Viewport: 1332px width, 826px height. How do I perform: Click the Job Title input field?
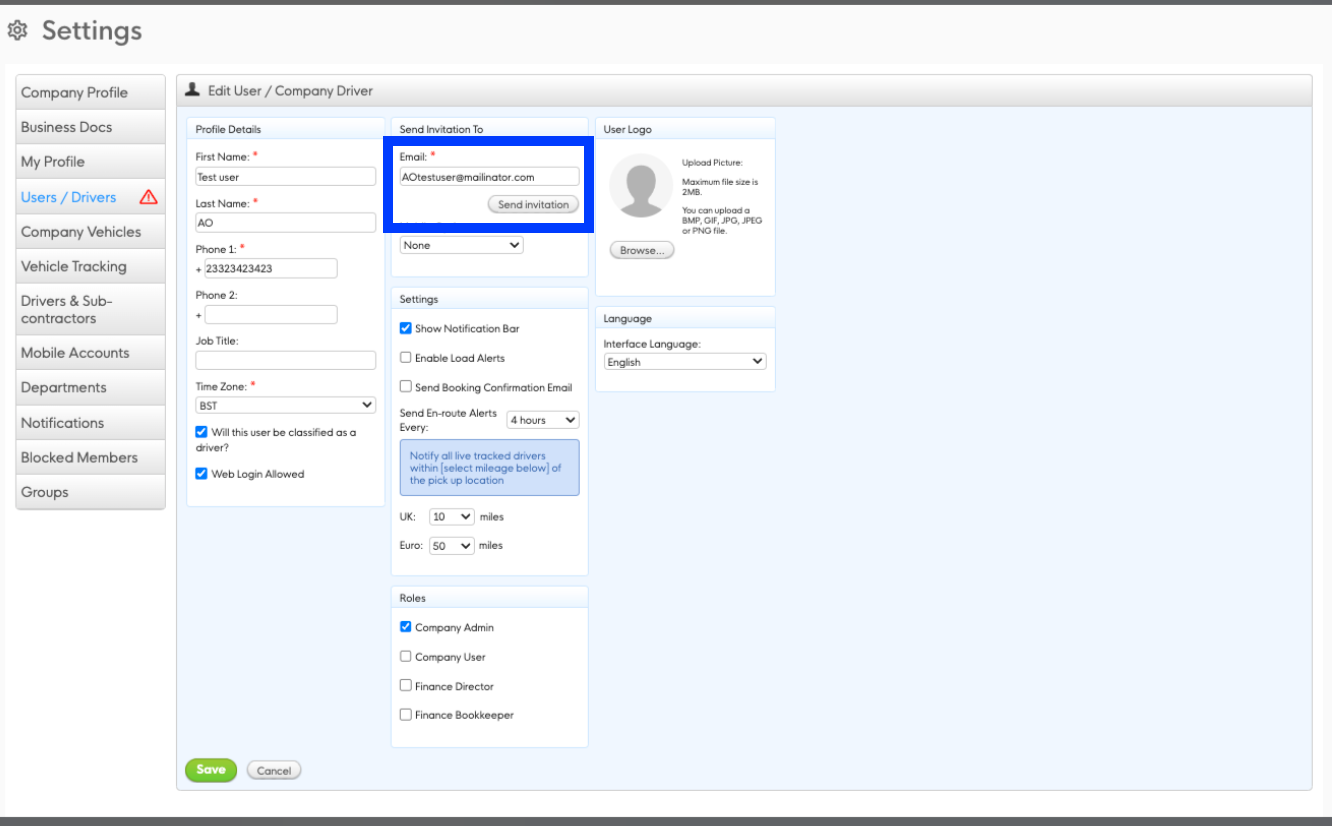click(285, 360)
